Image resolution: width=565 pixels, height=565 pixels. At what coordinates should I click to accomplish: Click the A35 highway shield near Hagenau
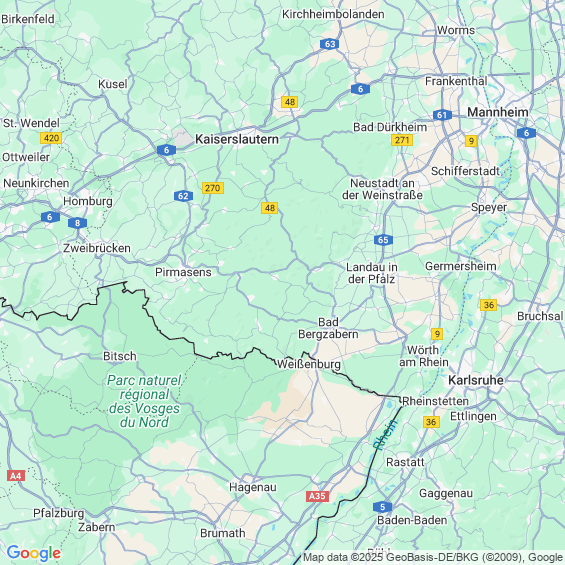pos(317,496)
